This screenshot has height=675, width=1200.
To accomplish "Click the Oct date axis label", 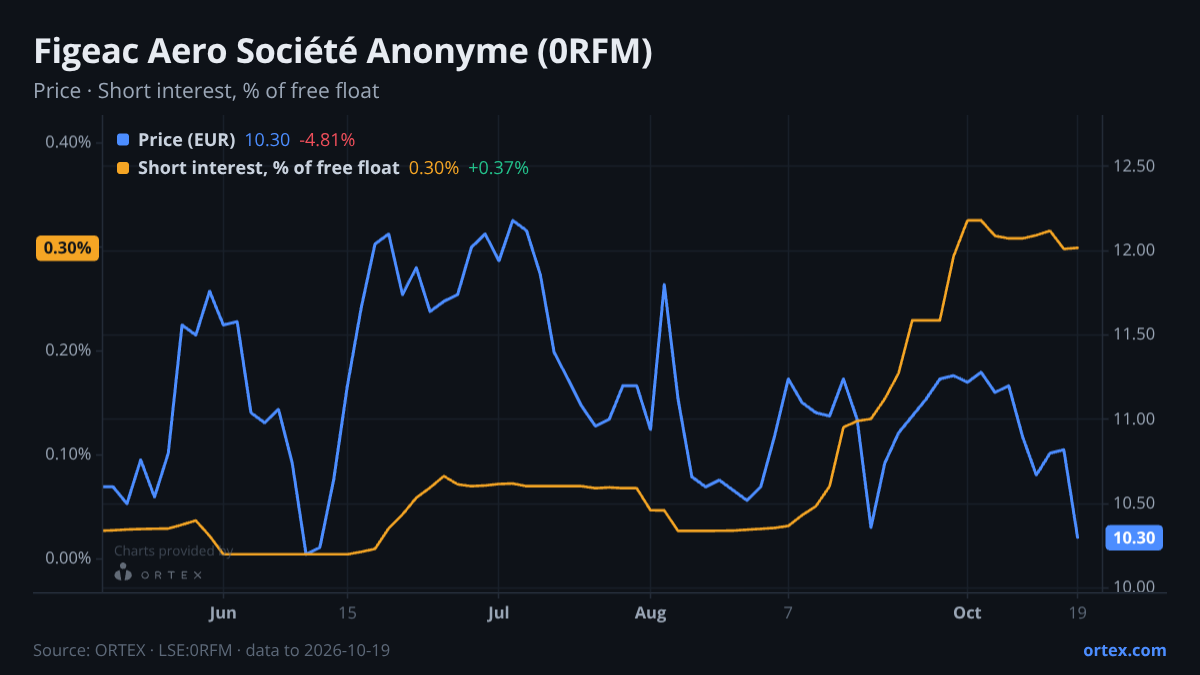I will [967, 612].
